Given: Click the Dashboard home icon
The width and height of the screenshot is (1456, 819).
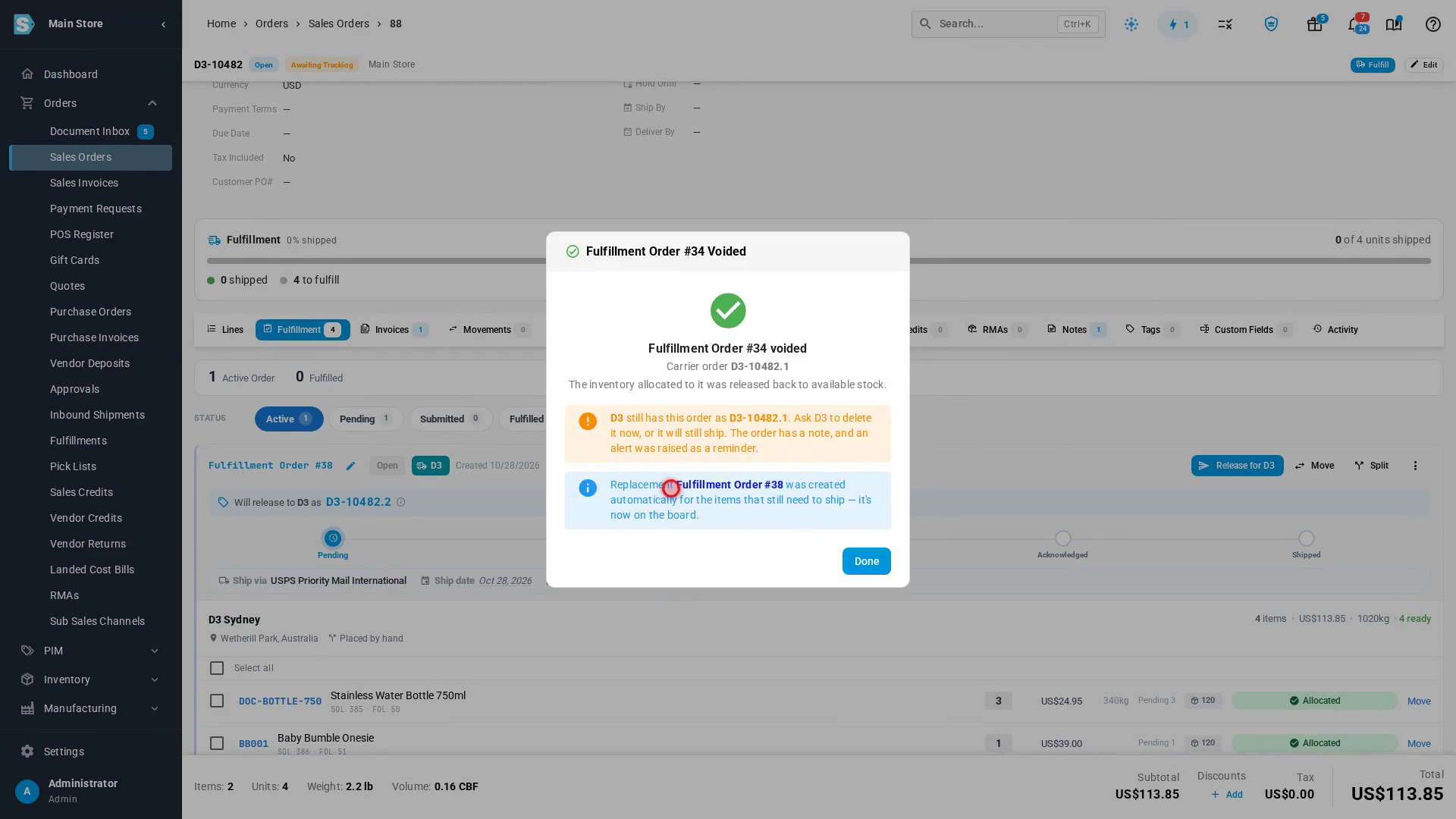Looking at the screenshot, I should (27, 74).
